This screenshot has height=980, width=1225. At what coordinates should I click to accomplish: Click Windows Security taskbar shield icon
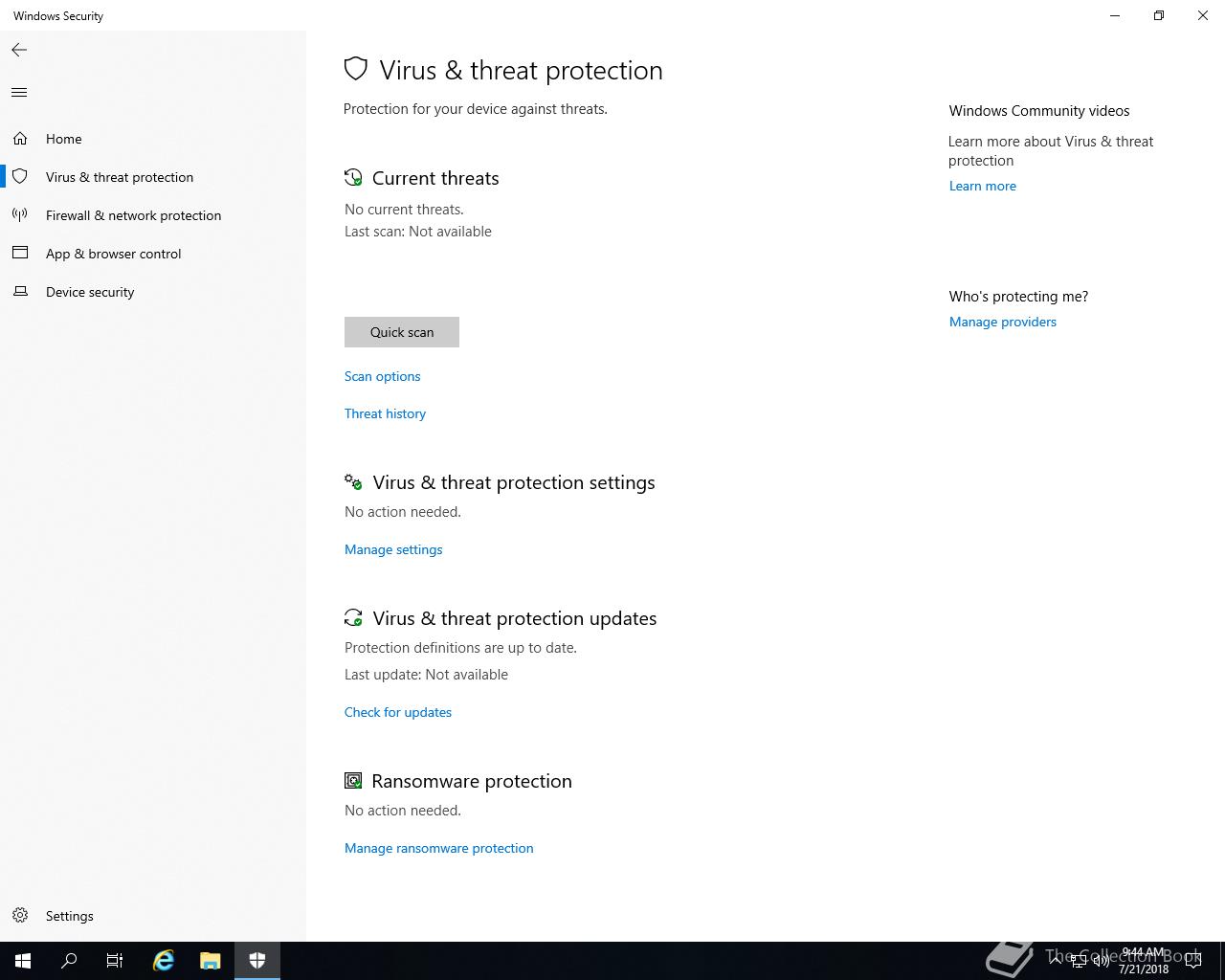pyautogui.click(x=257, y=961)
